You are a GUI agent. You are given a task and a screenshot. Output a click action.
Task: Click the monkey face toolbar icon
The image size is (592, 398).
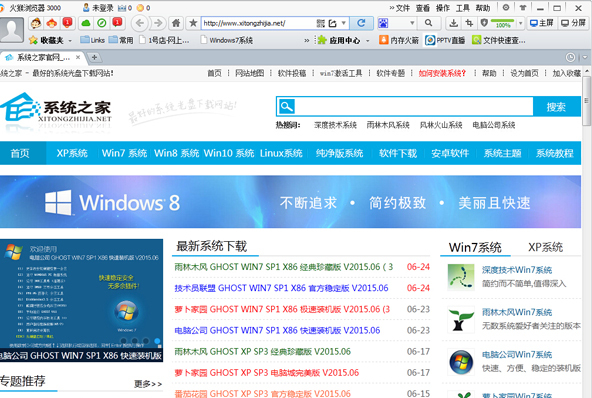[x=36, y=23]
